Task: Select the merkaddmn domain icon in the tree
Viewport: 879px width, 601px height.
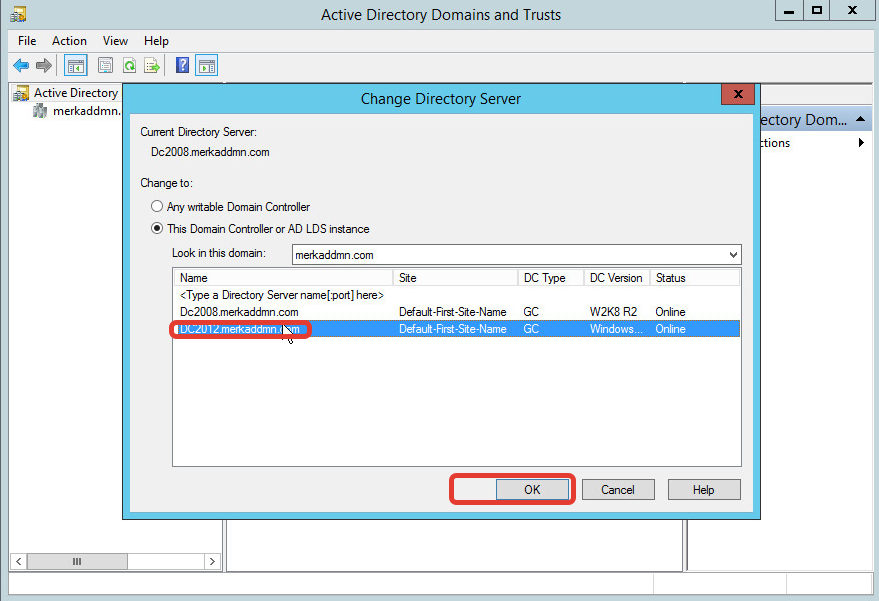Action: [40, 111]
